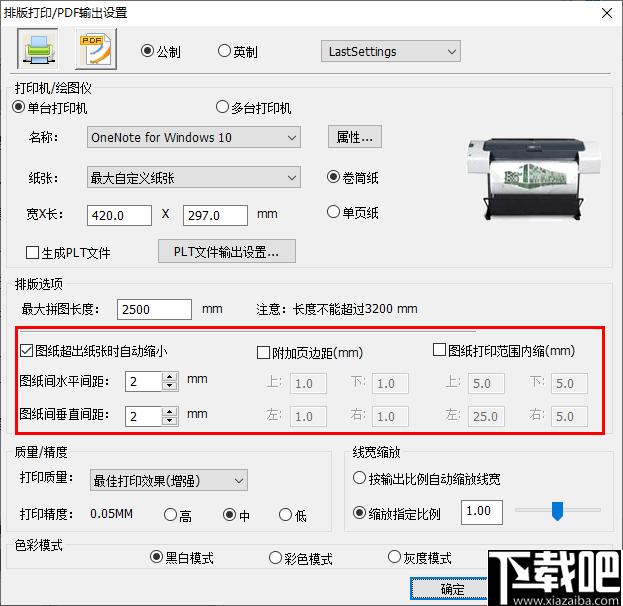
Task: Enable the 附加页边距 checkbox
Action: click(x=264, y=352)
